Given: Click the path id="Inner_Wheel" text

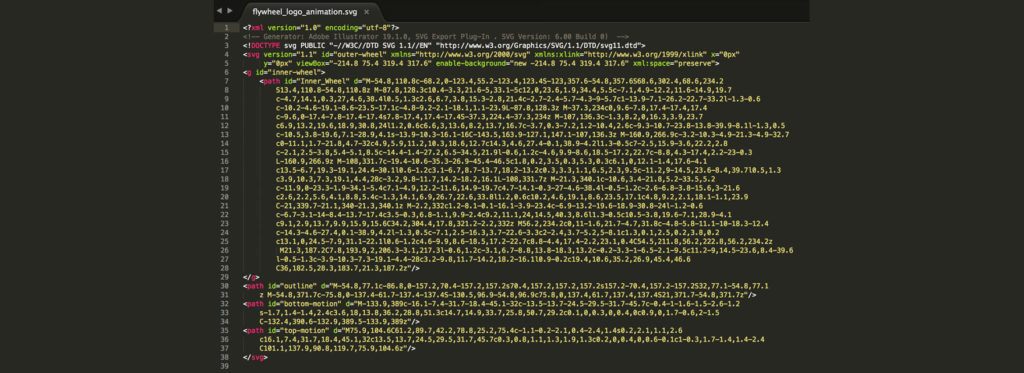Looking at the screenshot, I should [x=304, y=81].
